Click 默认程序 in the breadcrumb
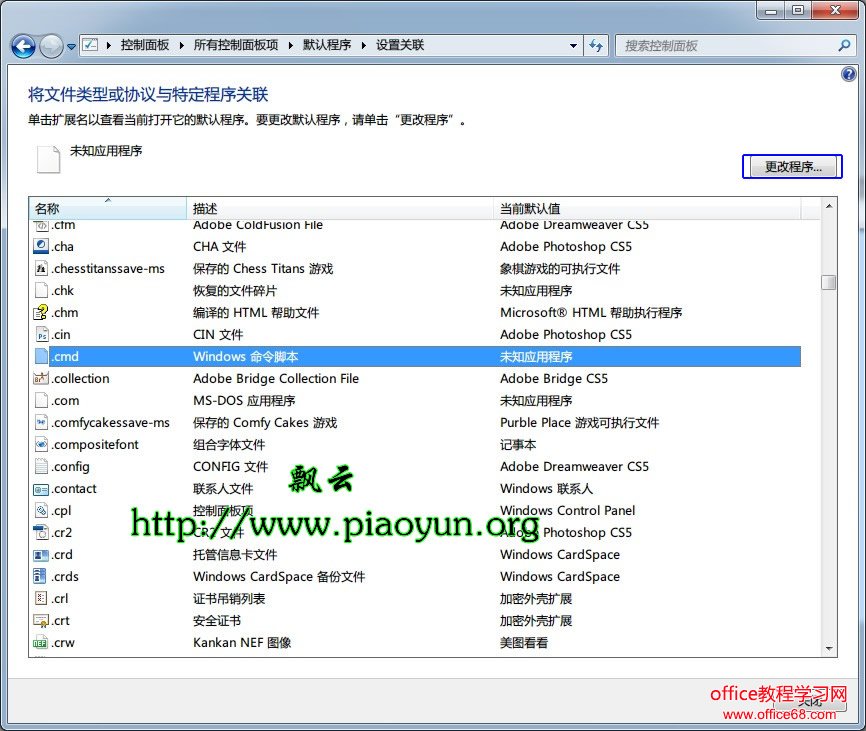The width and height of the screenshot is (866, 731). [326, 45]
